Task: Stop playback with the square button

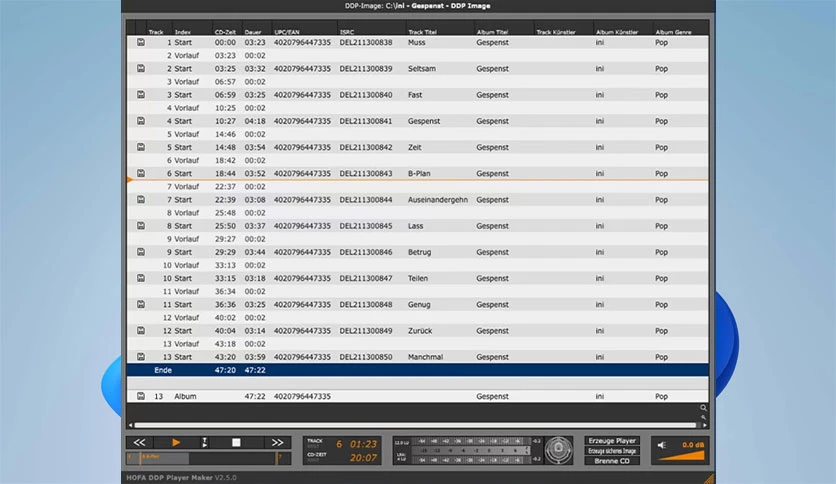Action: point(236,442)
